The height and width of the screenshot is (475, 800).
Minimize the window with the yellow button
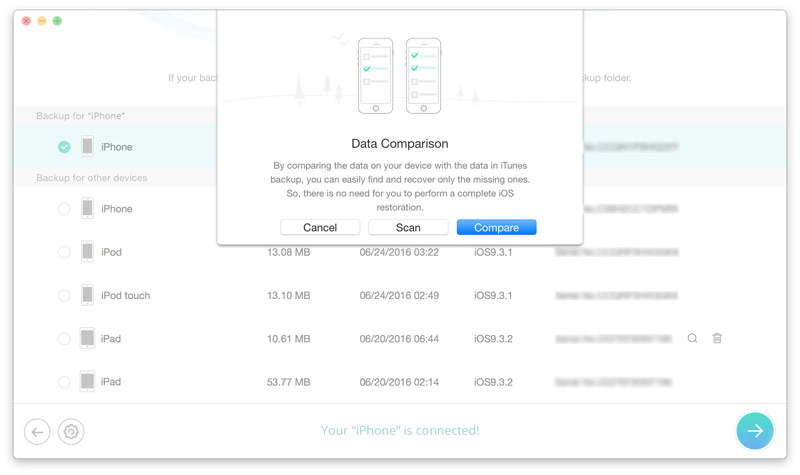[42, 21]
